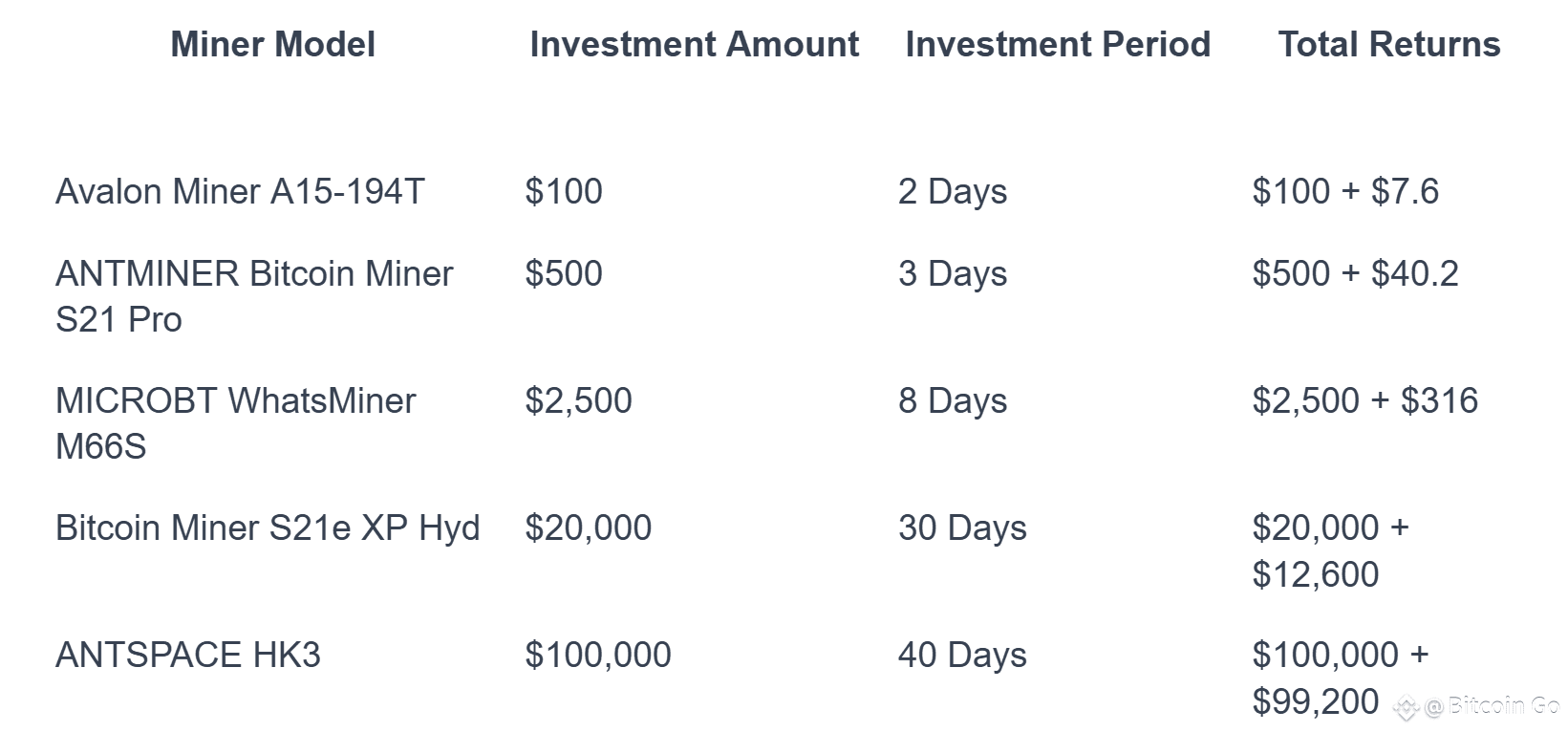This screenshot has height=732, width=1568.
Task: Click the Total Returns column header
Action: (1388, 45)
